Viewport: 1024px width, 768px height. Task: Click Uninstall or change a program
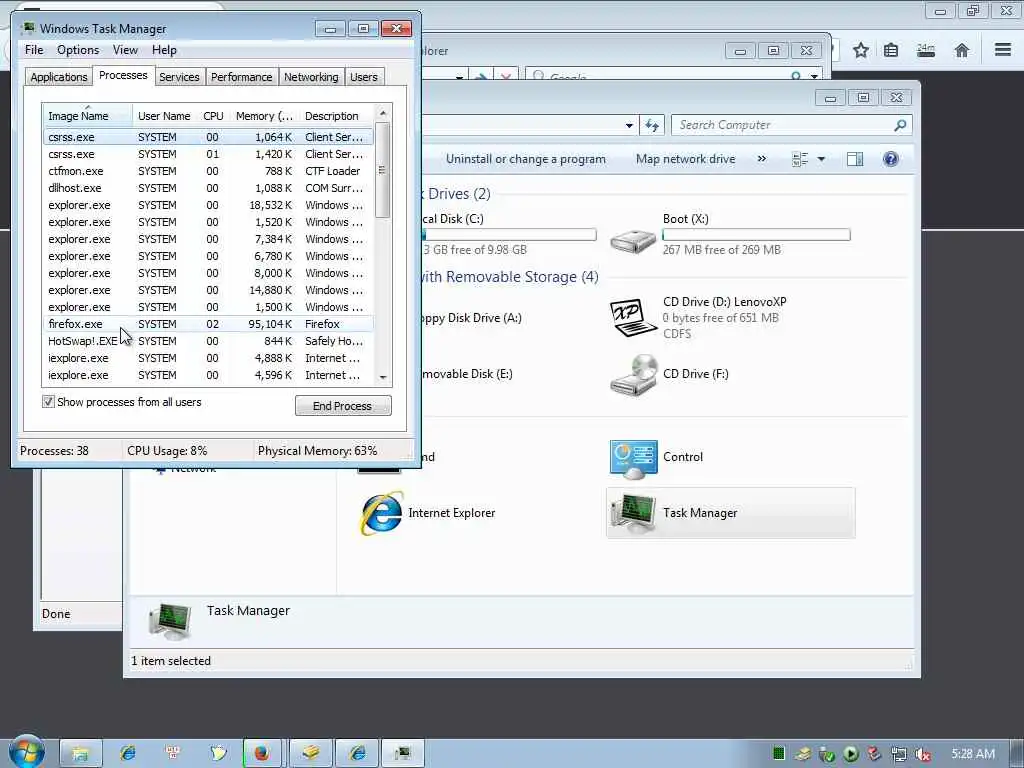point(526,159)
